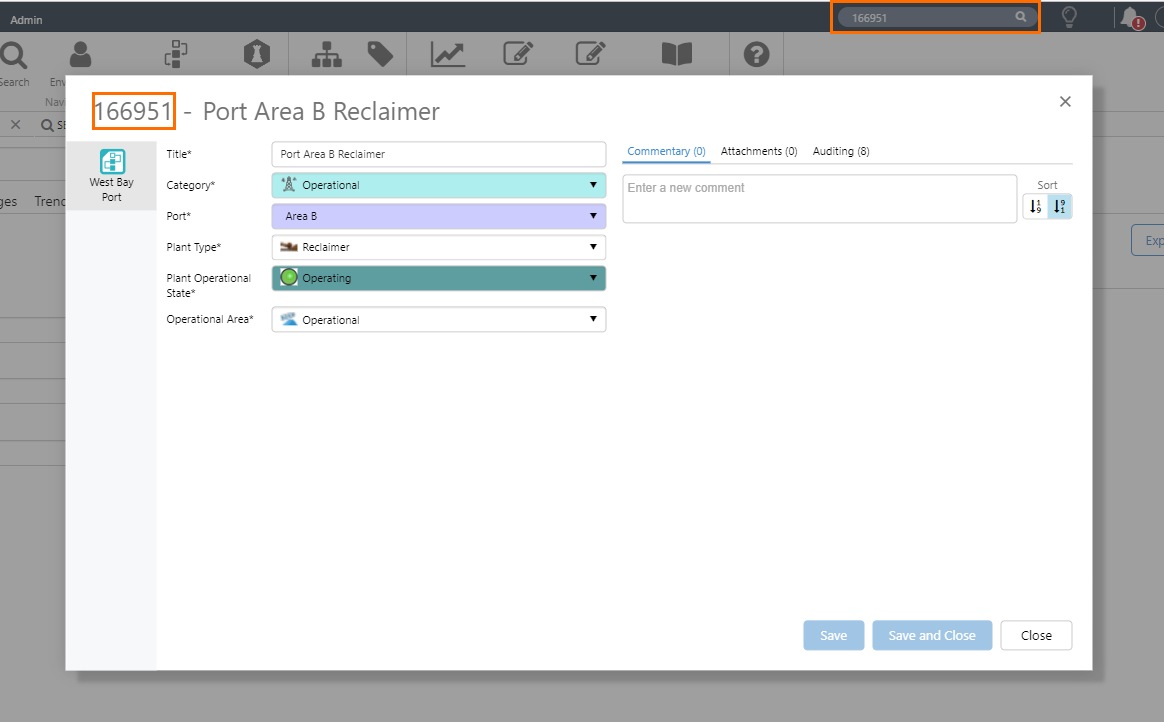Click the help question mark icon
This screenshot has height=722, width=1164.
756,54
